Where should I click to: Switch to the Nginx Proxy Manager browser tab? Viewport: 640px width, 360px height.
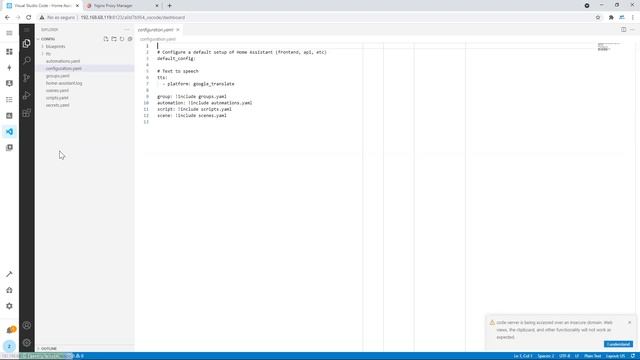(x=122, y=6)
